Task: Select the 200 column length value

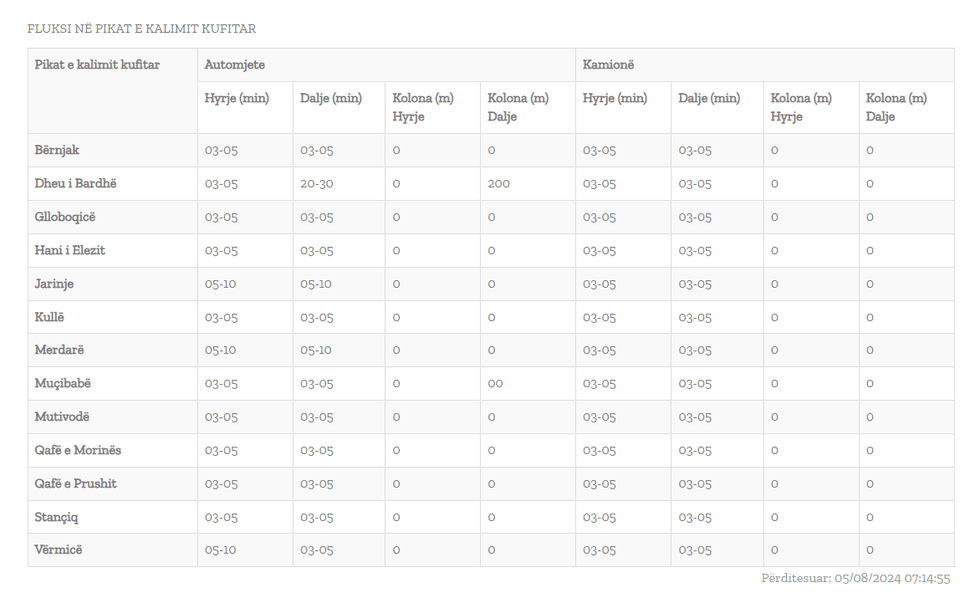Action: pos(499,184)
